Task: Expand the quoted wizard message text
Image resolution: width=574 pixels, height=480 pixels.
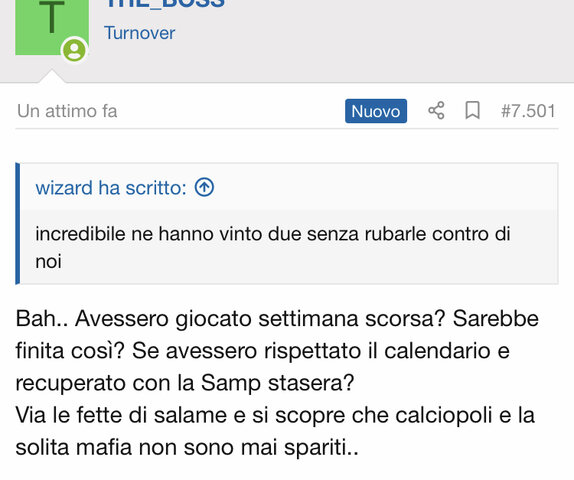Action: 273,248
